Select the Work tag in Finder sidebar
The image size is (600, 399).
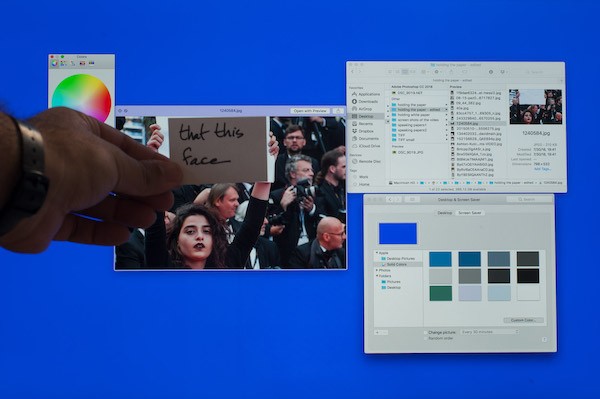tap(364, 177)
